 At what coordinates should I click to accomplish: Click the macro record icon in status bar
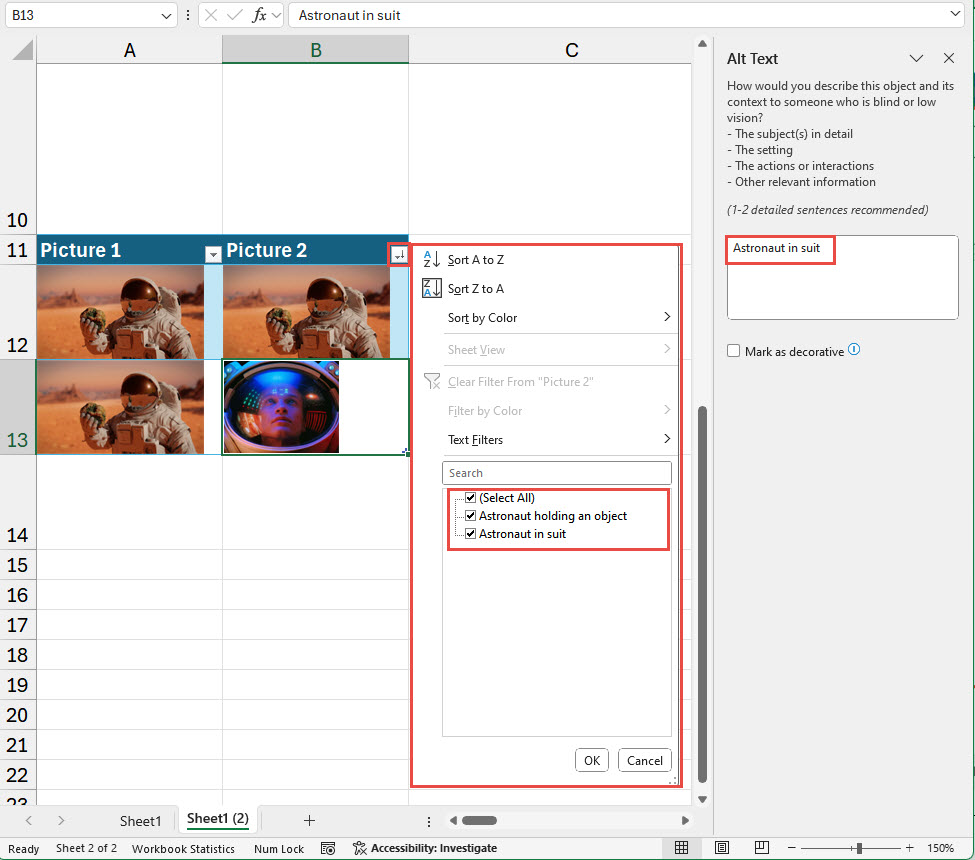pos(328,848)
